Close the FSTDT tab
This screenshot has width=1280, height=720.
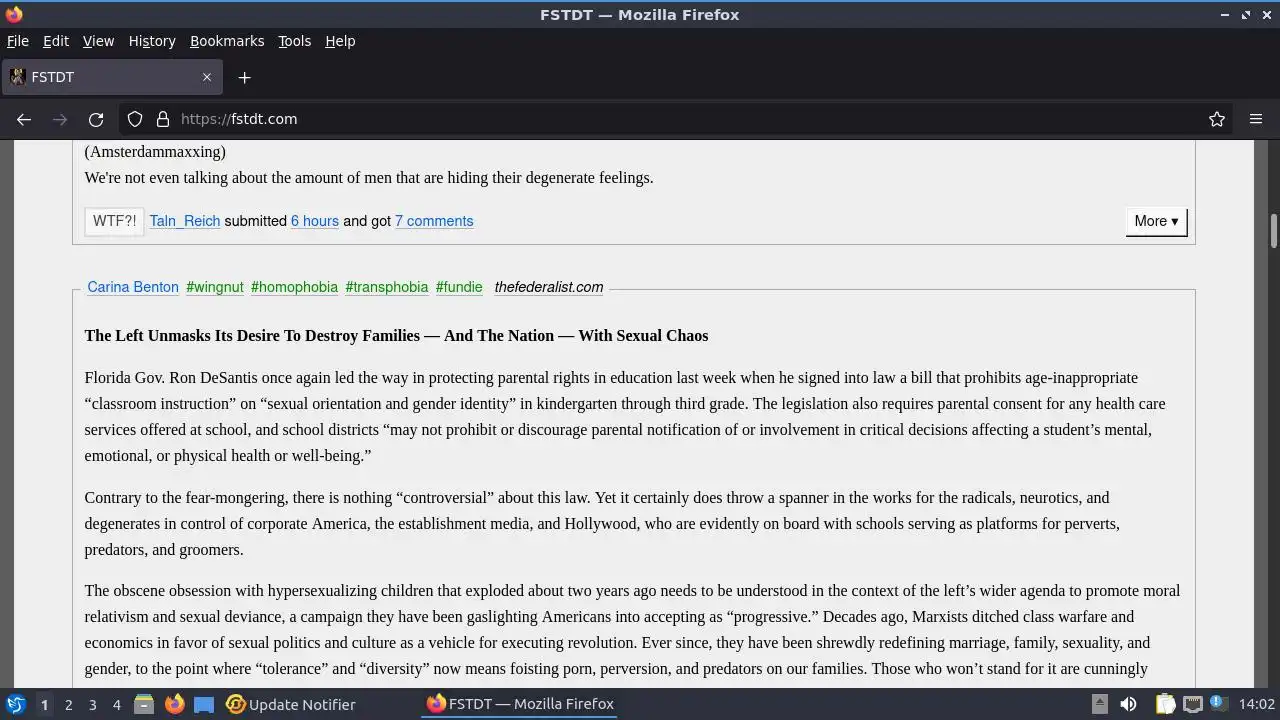point(207,77)
